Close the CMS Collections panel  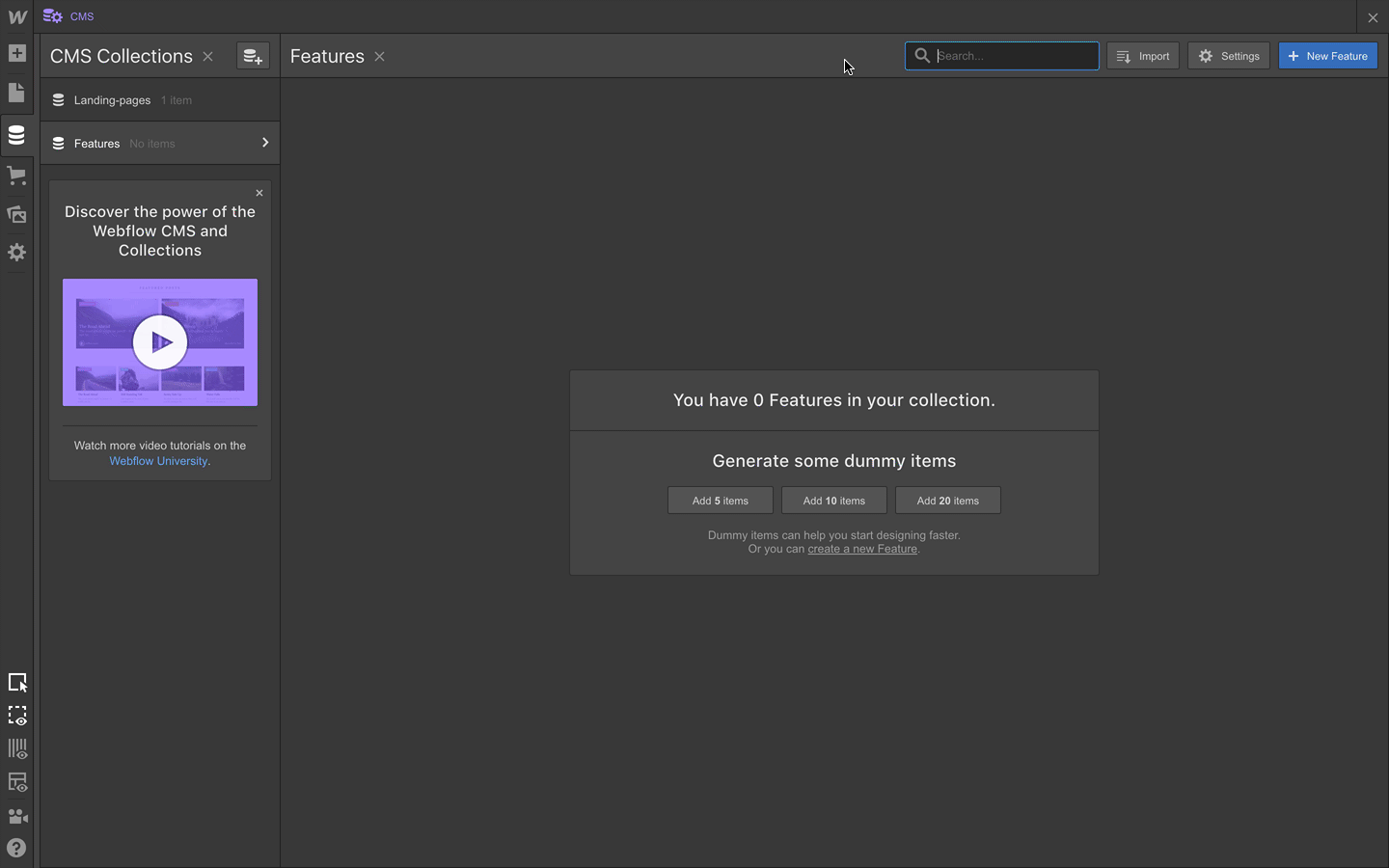pyautogui.click(x=207, y=57)
